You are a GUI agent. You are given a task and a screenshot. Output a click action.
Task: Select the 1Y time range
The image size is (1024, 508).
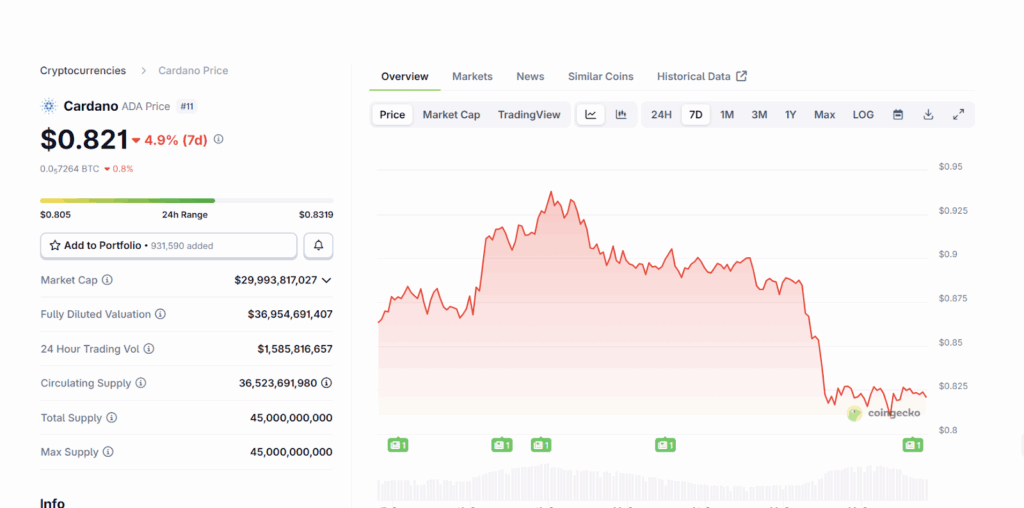(790, 115)
